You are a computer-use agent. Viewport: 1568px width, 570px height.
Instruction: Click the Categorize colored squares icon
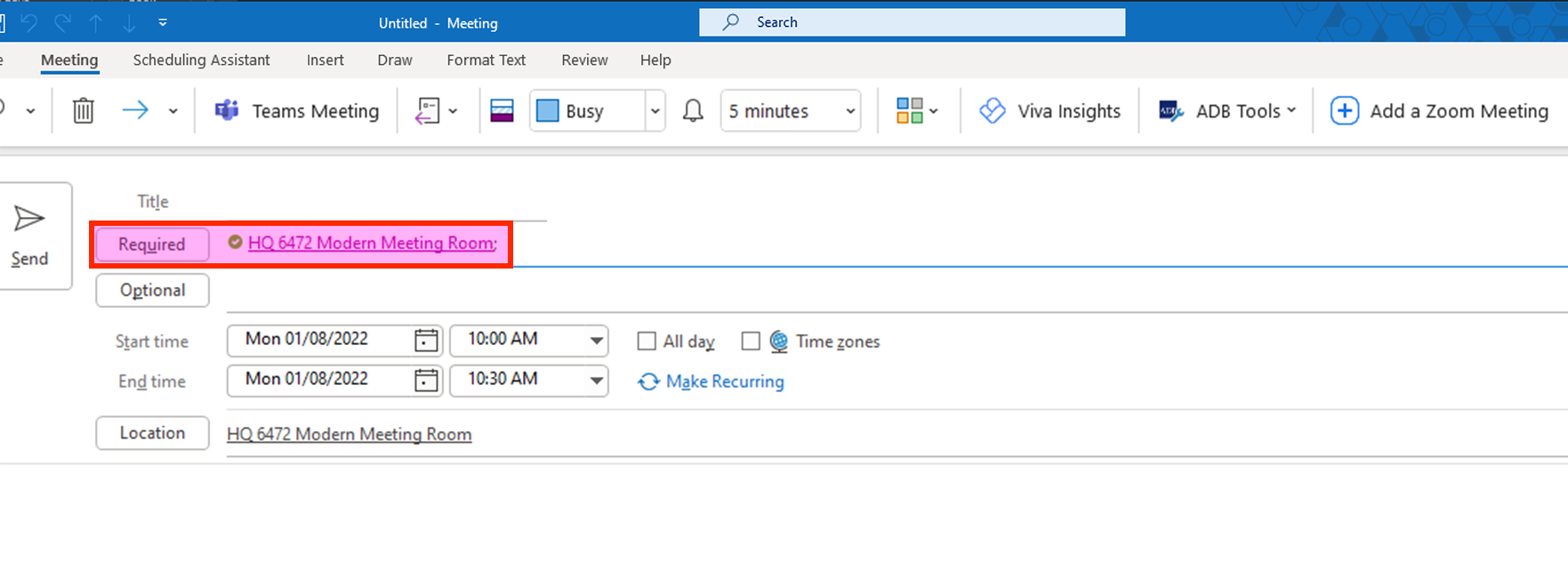pos(910,111)
